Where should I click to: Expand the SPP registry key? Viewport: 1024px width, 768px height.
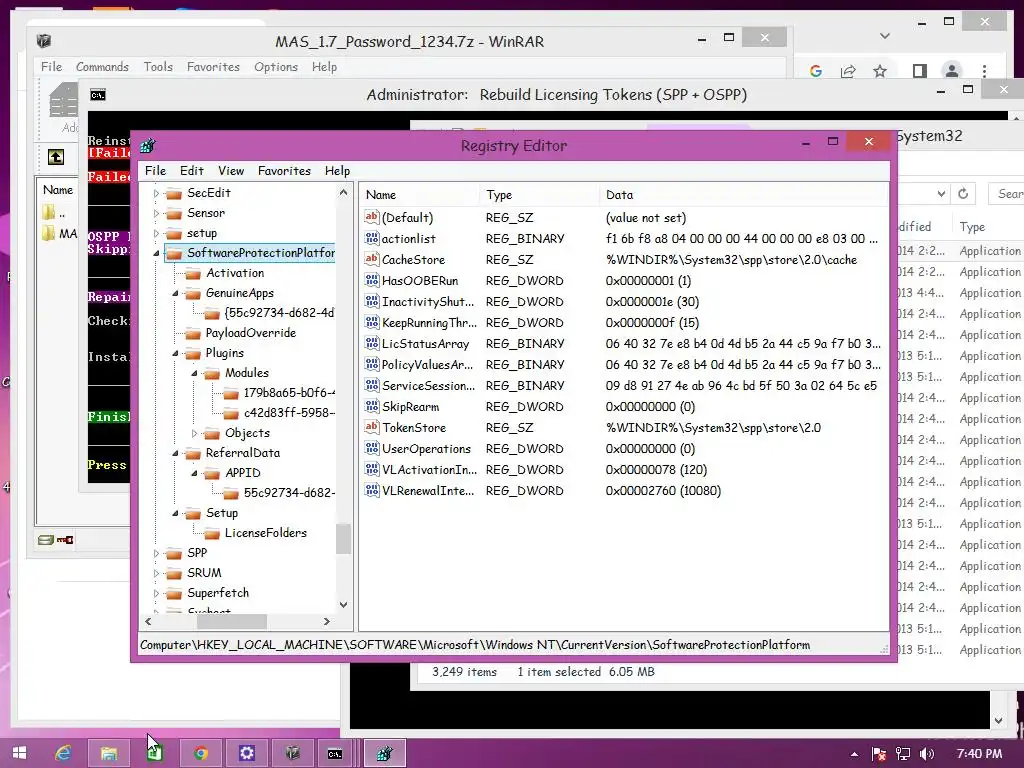click(156, 553)
